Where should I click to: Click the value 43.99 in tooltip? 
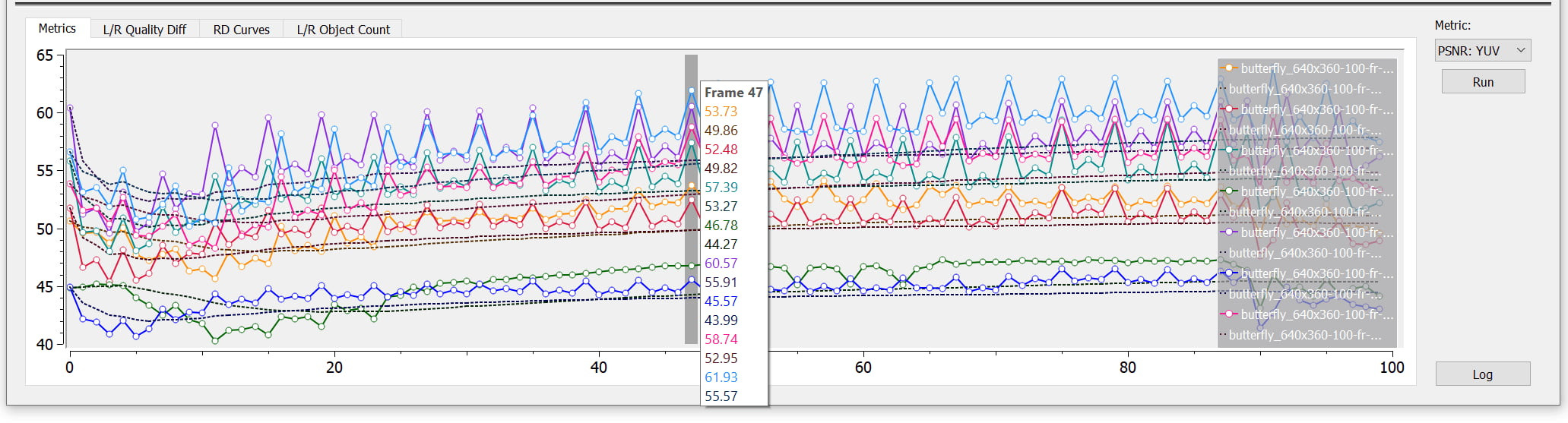tap(721, 320)
